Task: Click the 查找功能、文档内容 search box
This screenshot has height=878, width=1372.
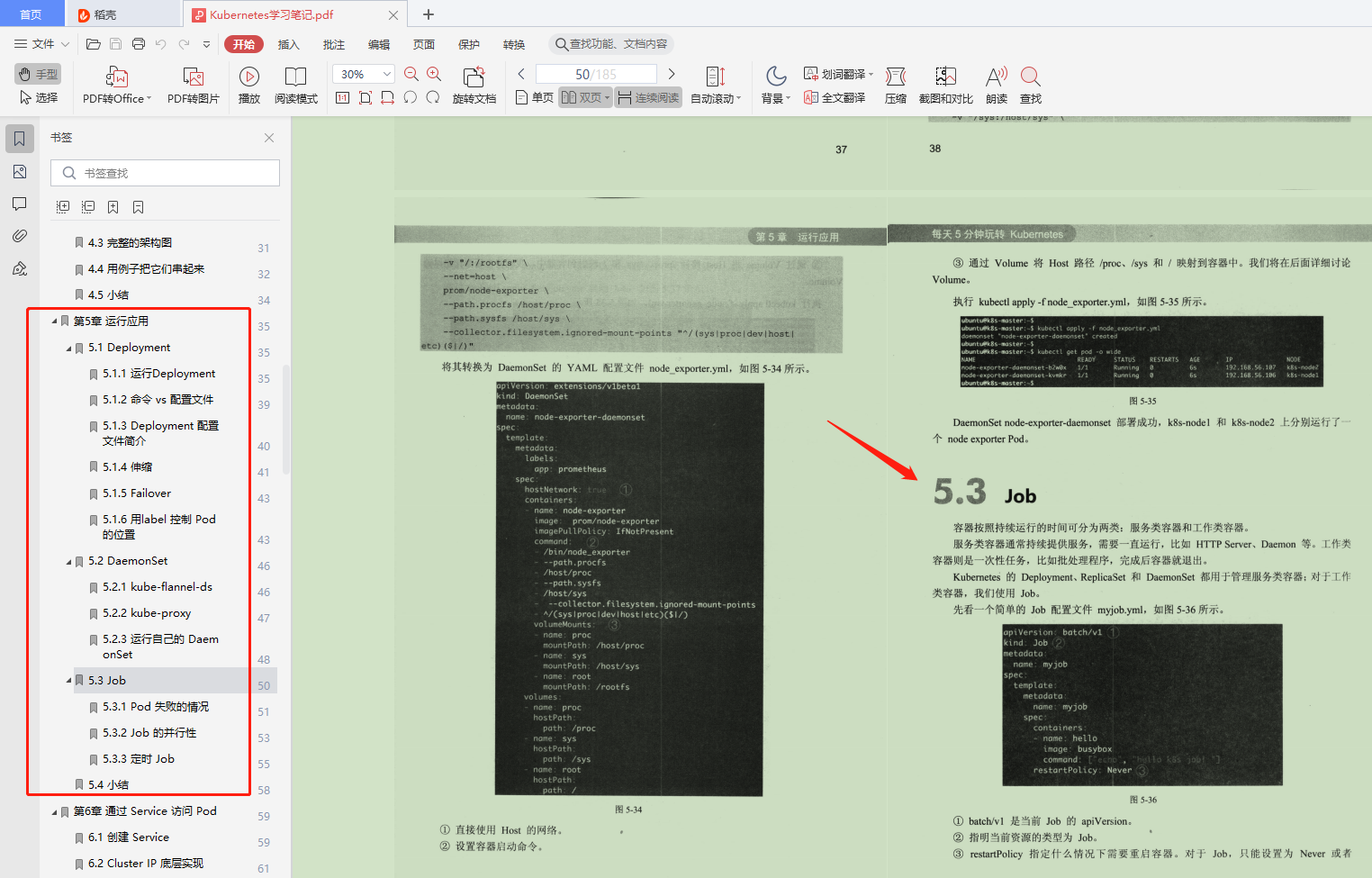Action: point(611,44)
